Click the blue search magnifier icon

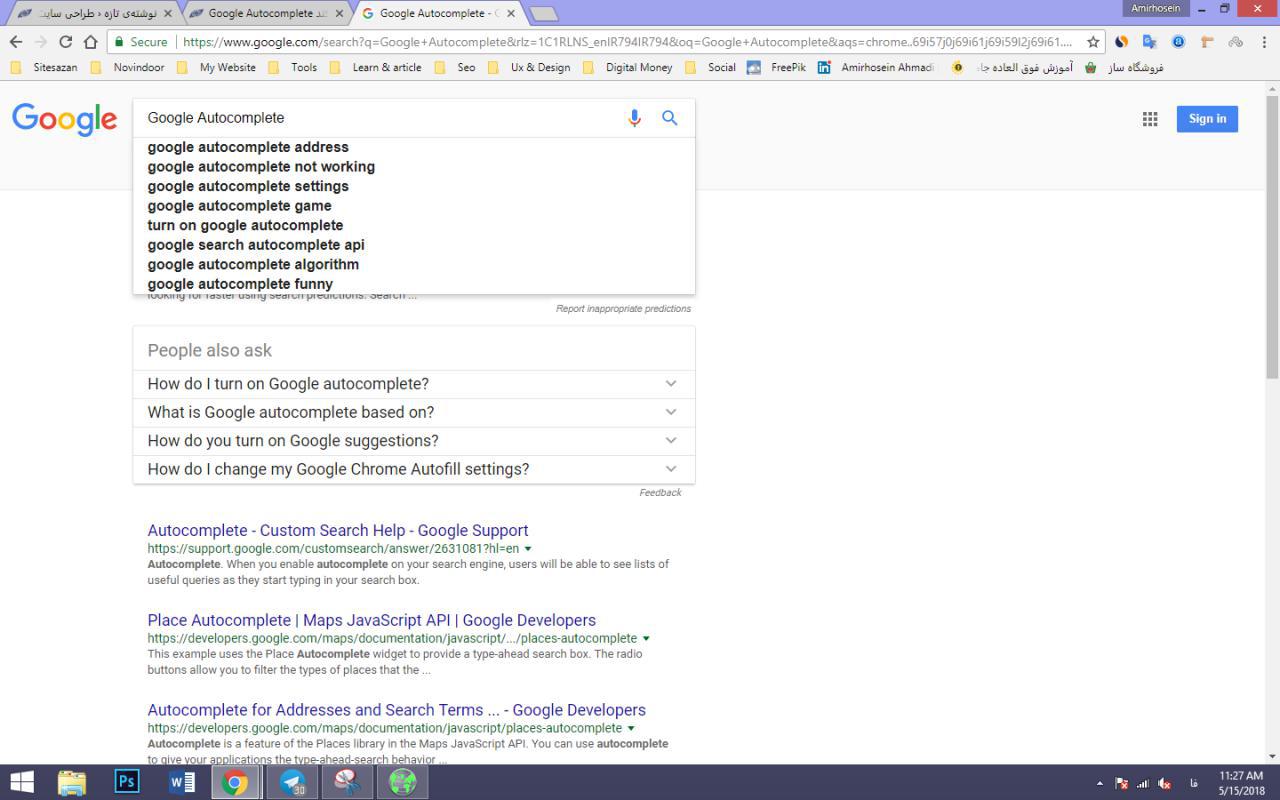(x=670, y=118)
